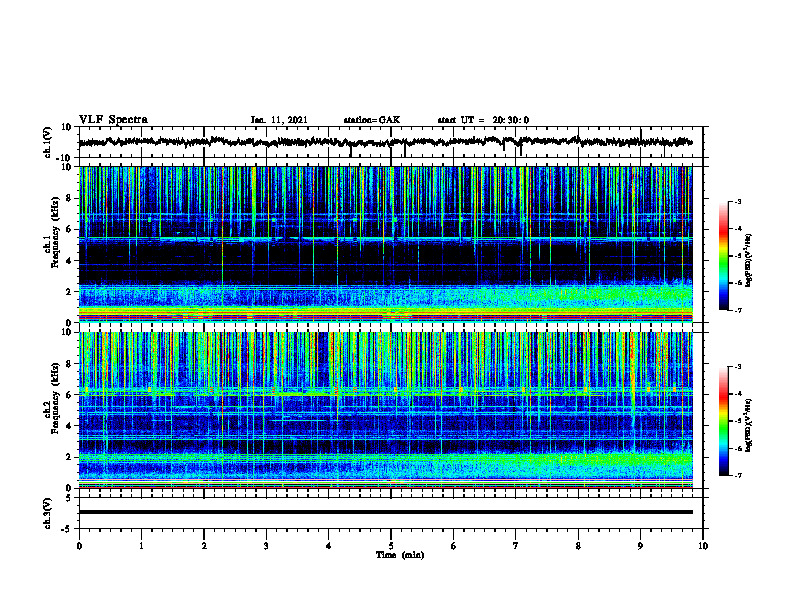Viewport: 792px width, 612px height.
Task: Click time axis tick label '8'
Action: [578, 546]
